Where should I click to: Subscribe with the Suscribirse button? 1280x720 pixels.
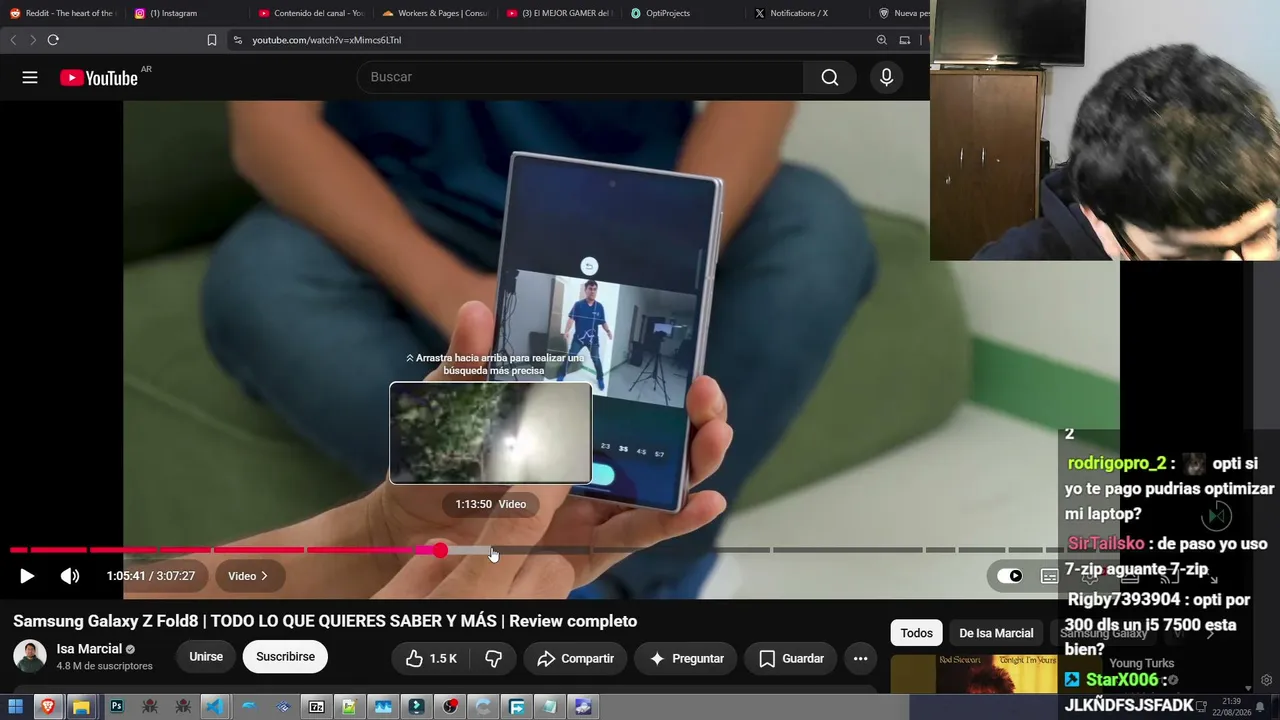click(285, 657)
